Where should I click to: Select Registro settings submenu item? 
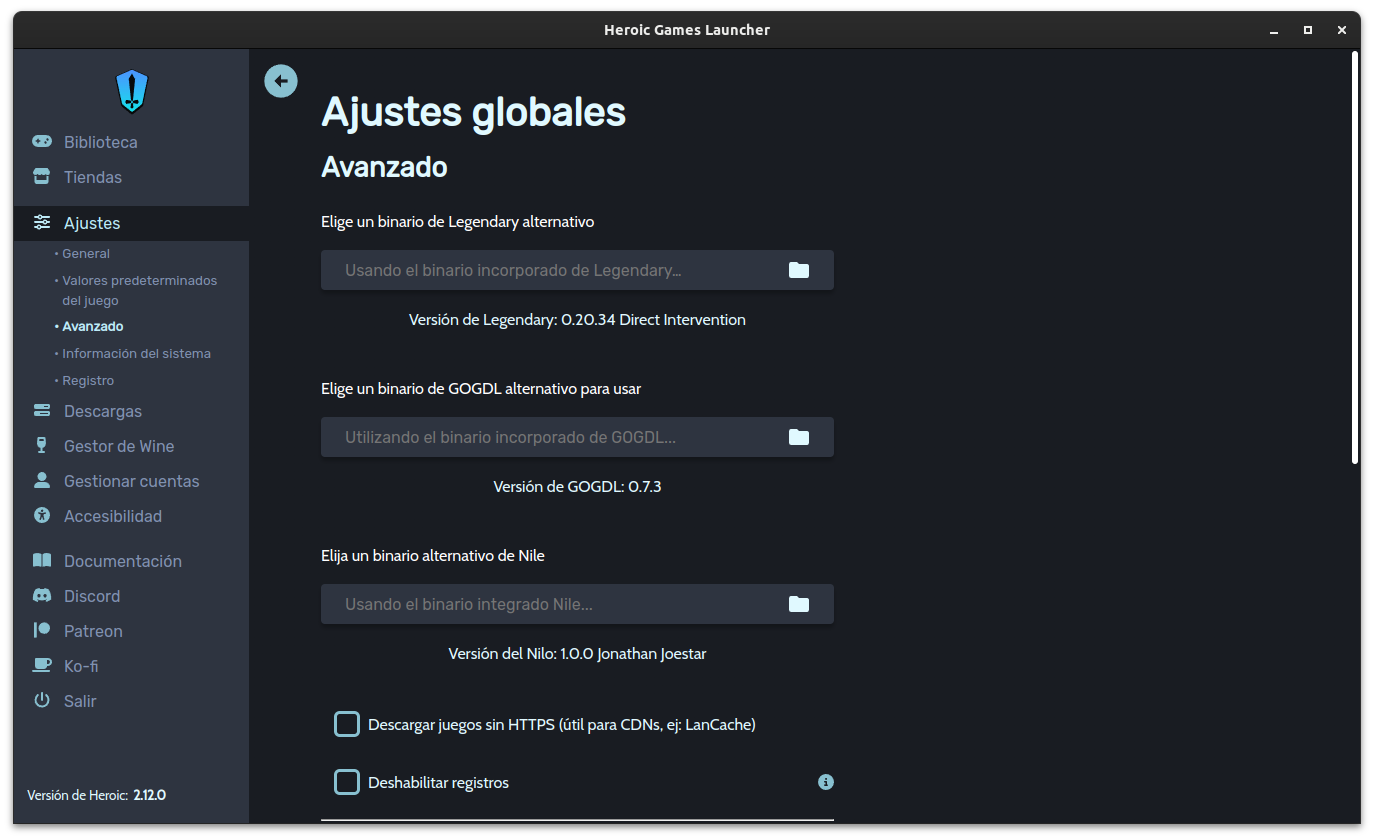click(88, 381)
